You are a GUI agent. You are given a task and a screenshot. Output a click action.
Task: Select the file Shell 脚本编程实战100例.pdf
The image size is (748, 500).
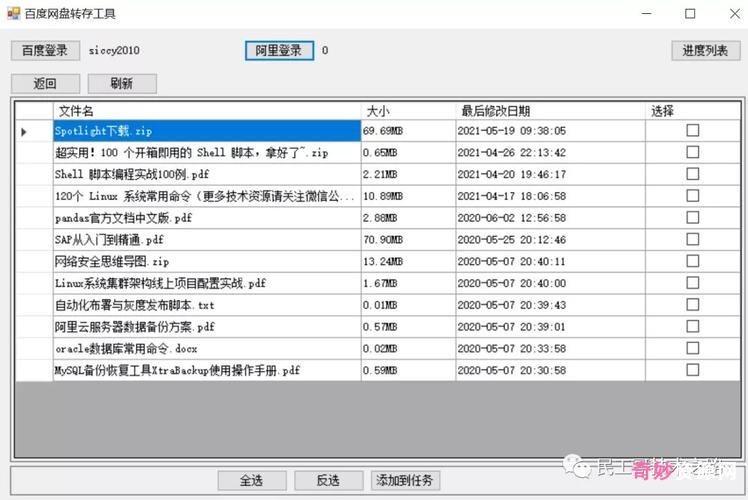point(207,174)
